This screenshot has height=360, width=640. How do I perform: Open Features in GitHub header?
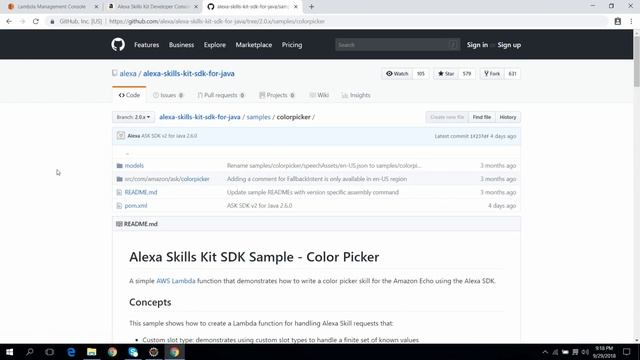(x=147, y=45)
